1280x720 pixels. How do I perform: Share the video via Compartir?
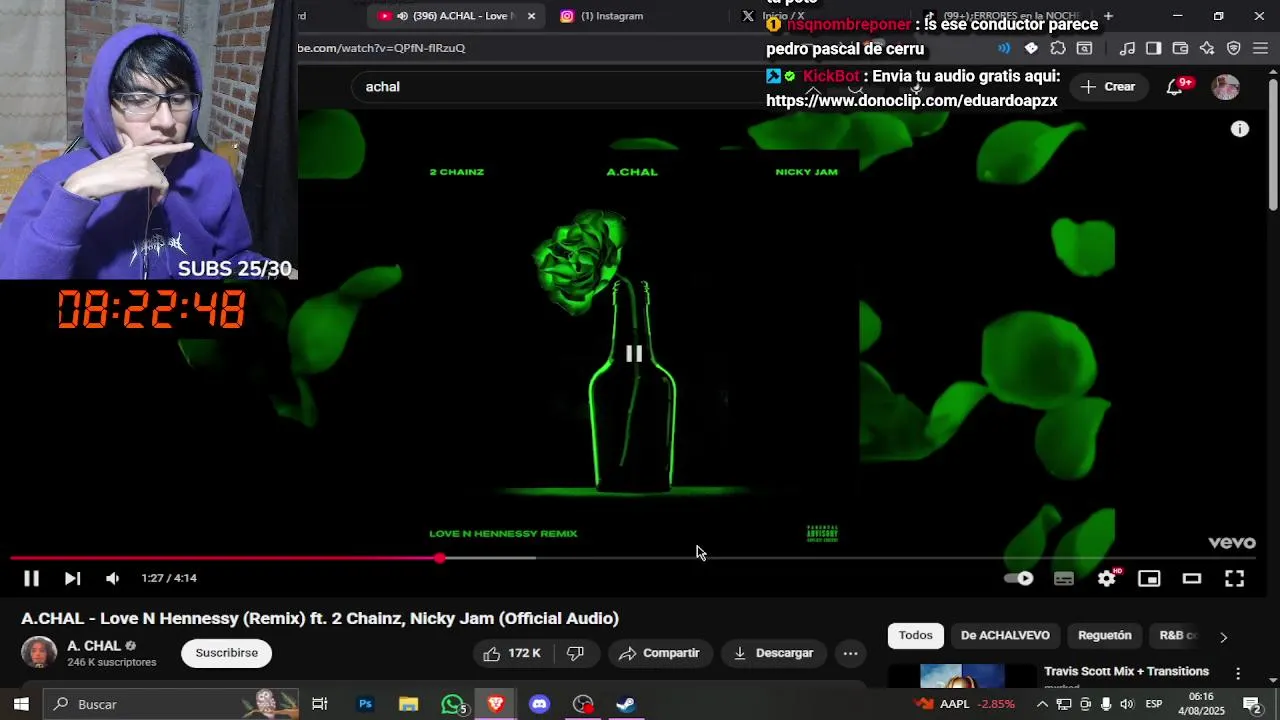coord(659,653)
